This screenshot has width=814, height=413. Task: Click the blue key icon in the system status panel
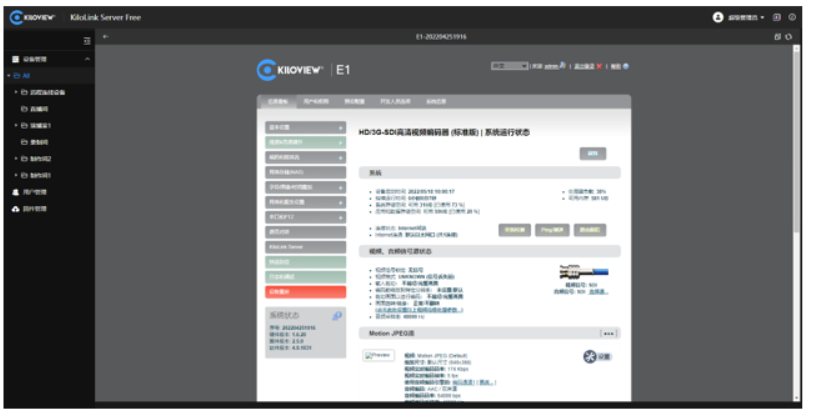(x=337, y=315)
